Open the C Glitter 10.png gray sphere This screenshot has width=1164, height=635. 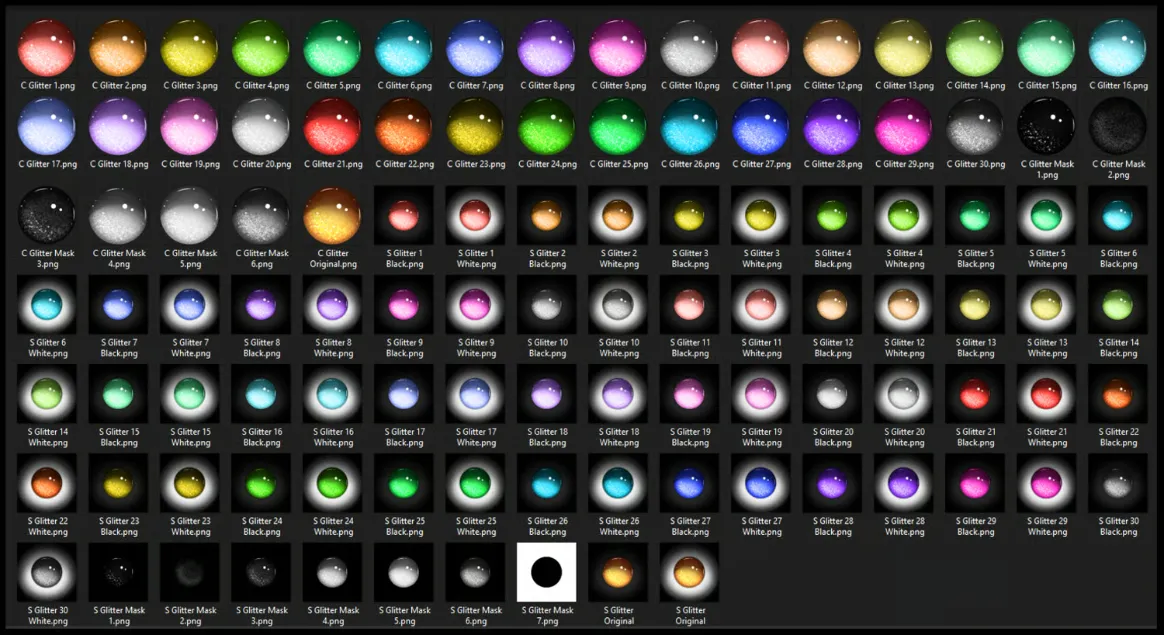[690, 48]
